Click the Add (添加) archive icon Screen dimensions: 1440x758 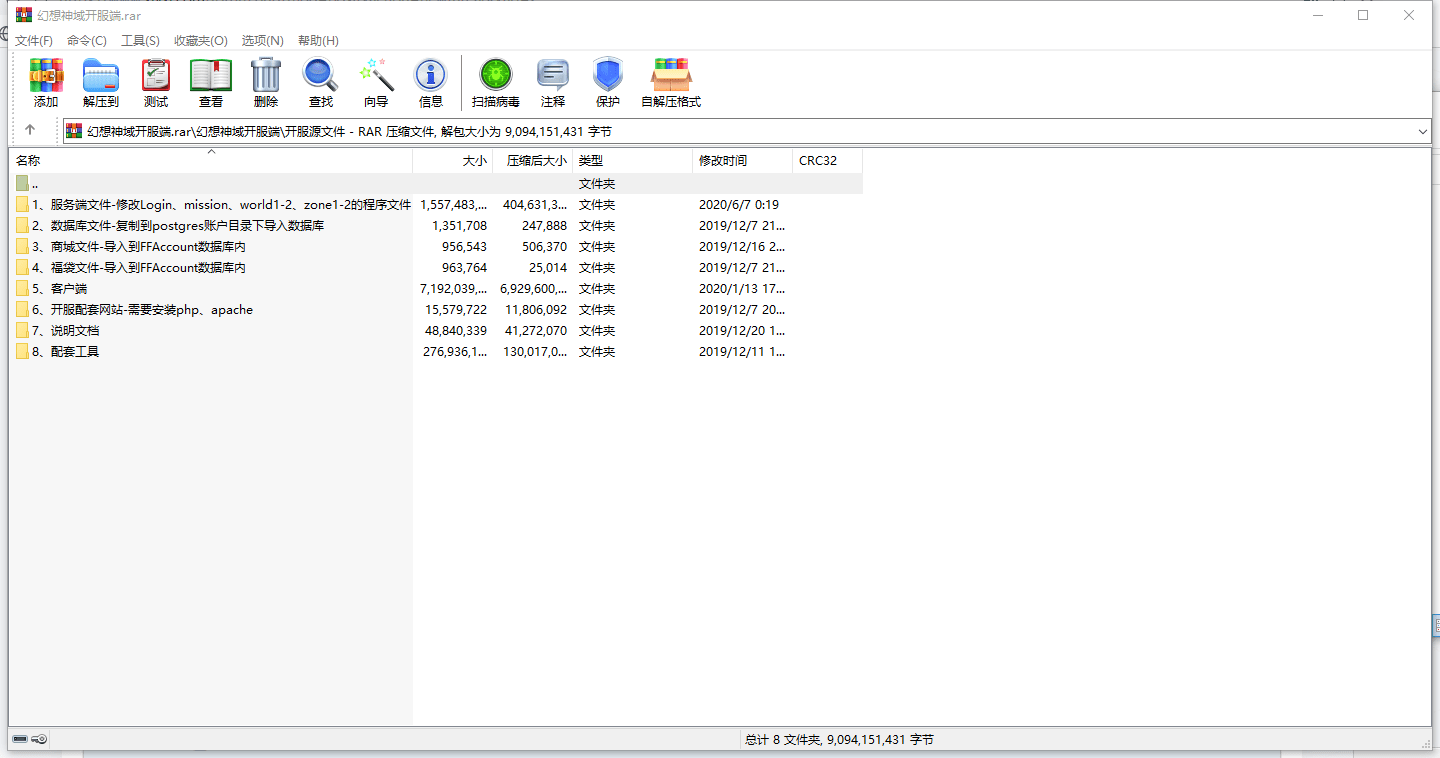point(46,76)
